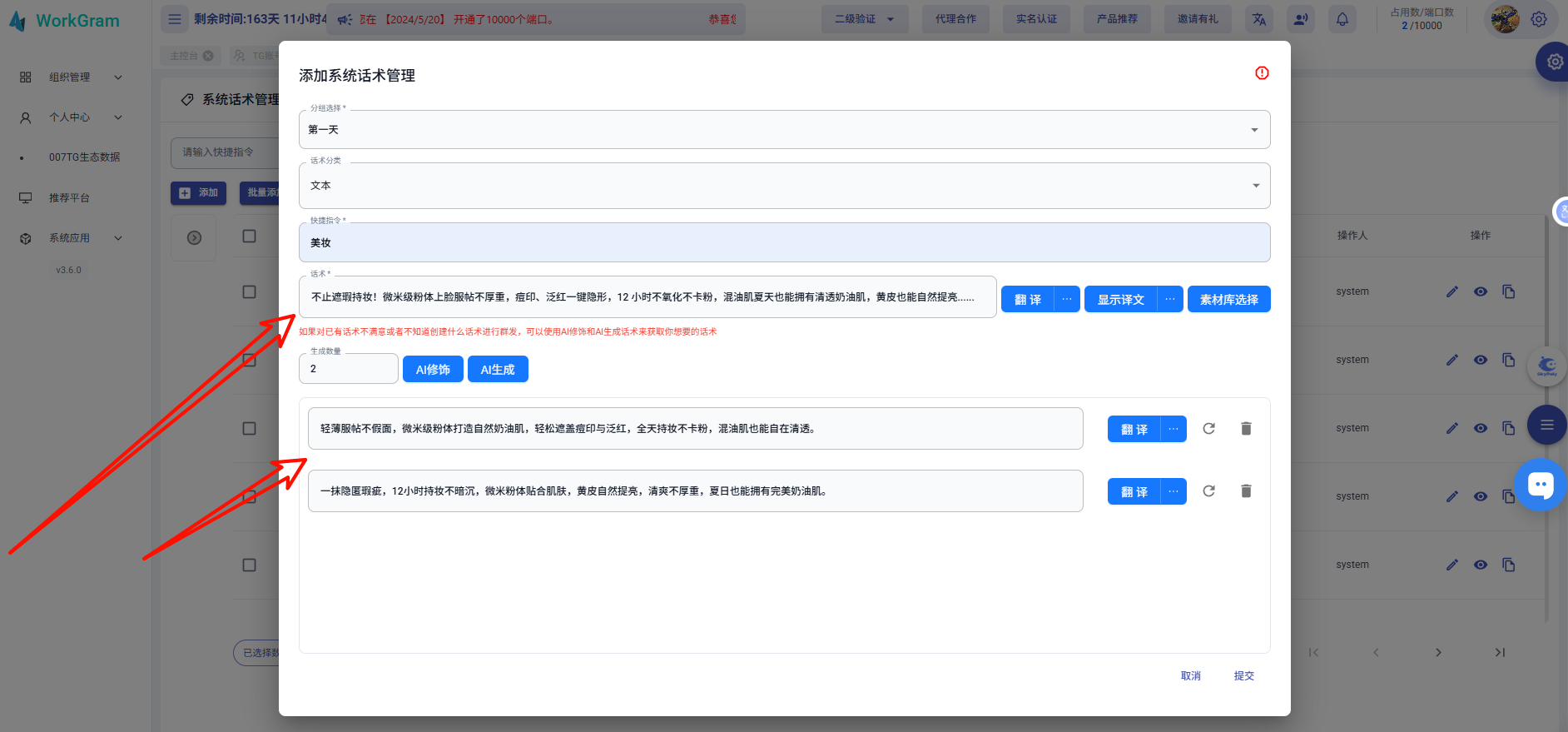Screen dimensions: 1568x732
Task: Regenerate the first AI generated script
Action: (x=1208, y=429)
